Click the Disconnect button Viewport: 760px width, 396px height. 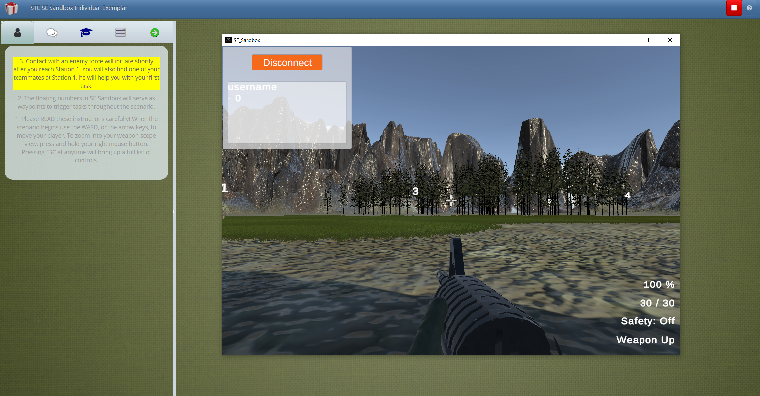click(287, 63)
